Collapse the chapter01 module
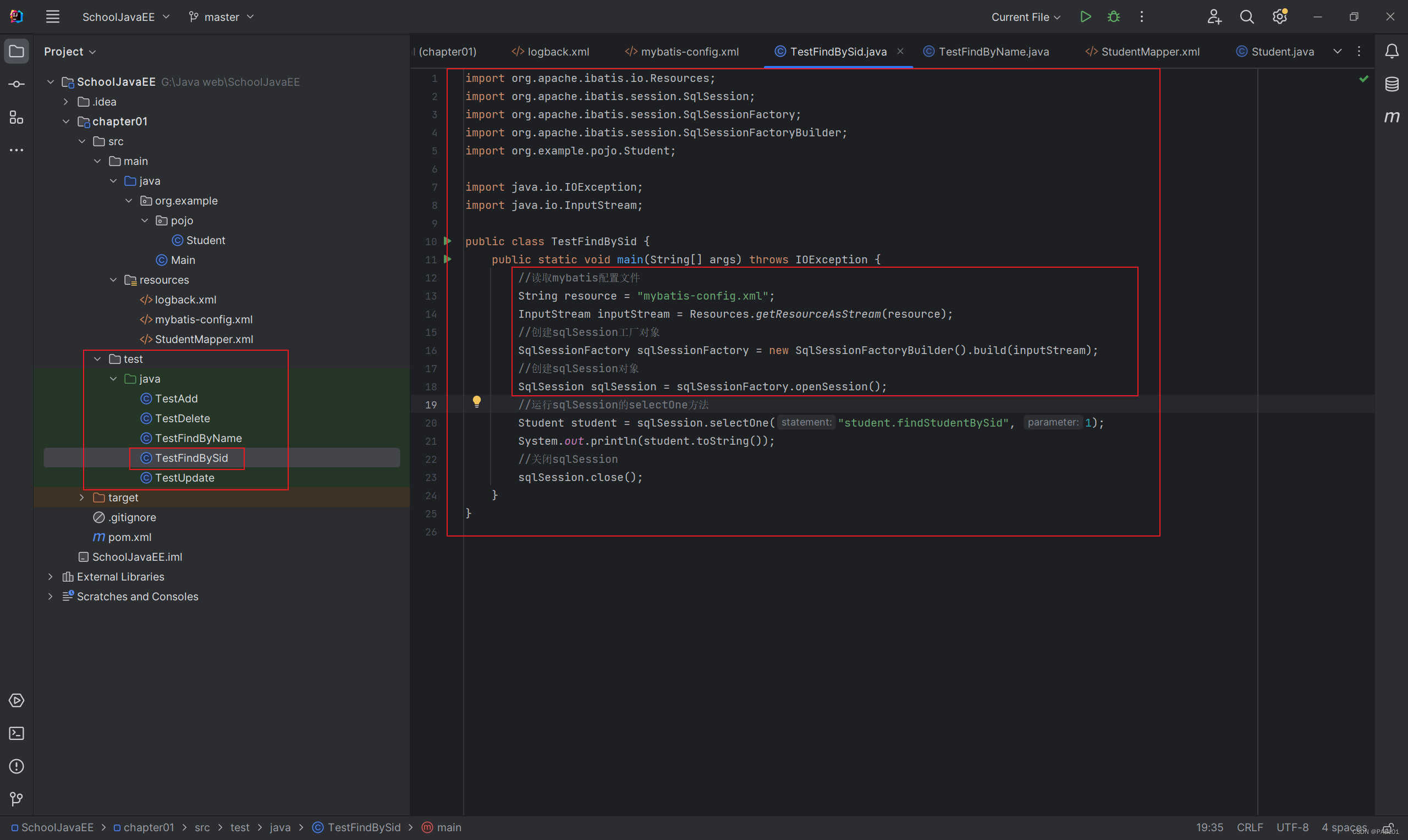The image size is (1408, 840). pos(66,121)
